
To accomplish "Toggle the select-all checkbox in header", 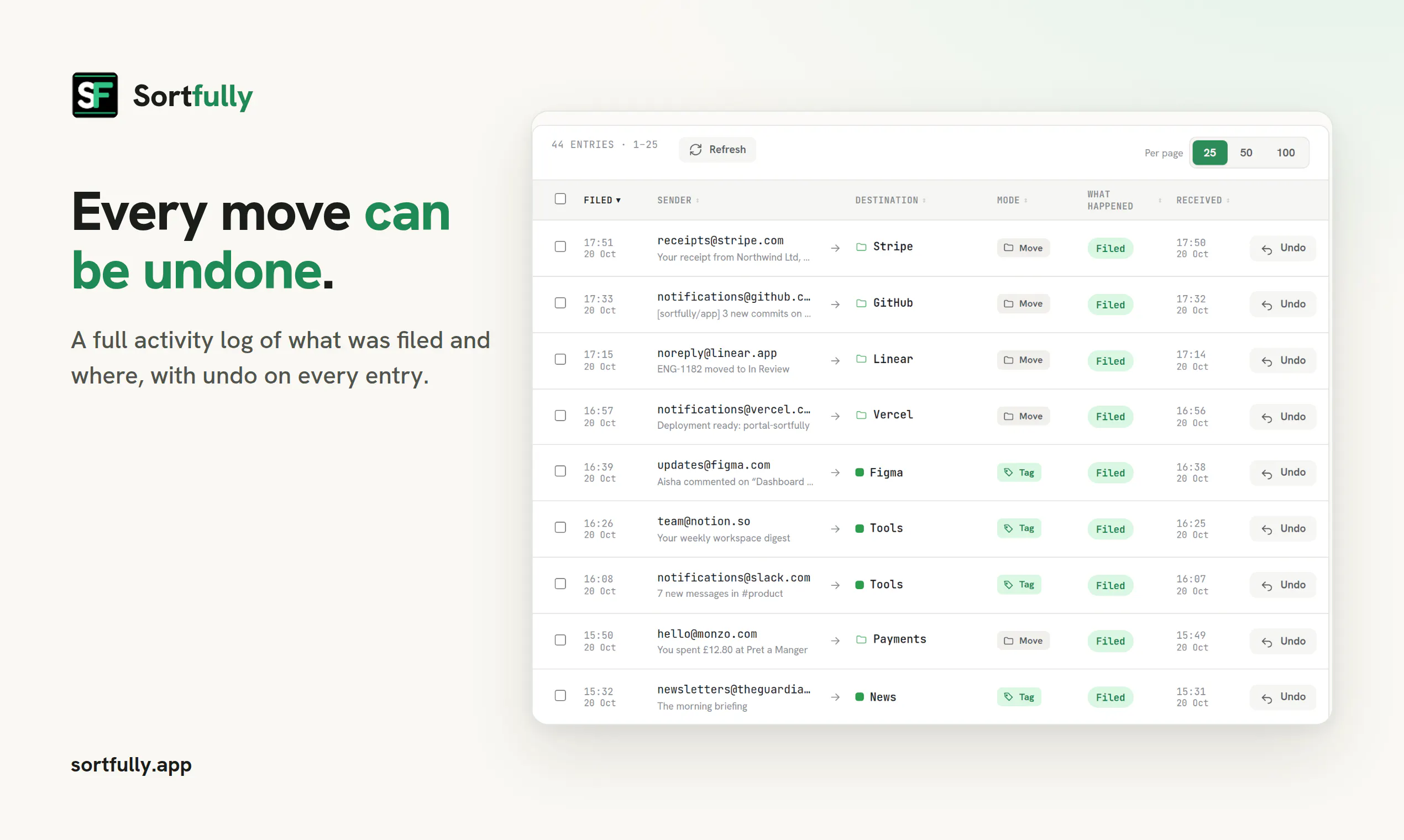I will tap(560, 199).
